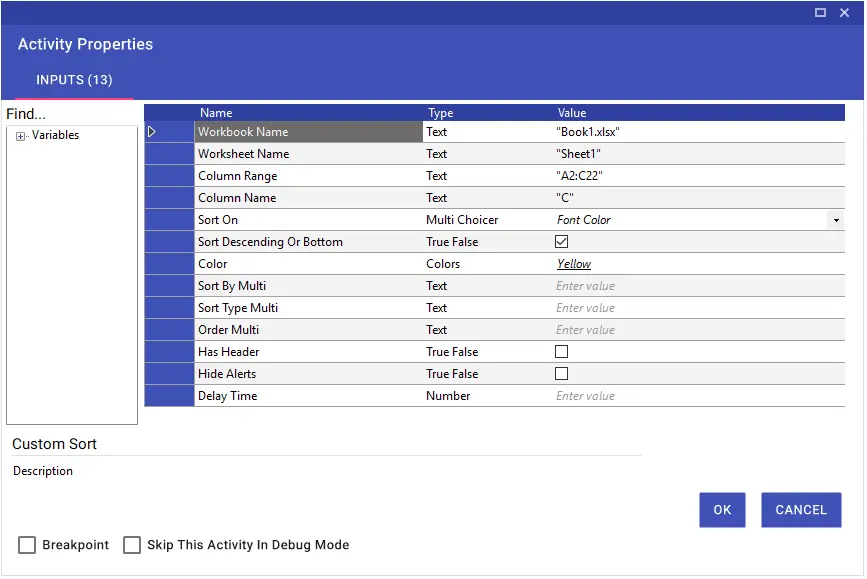This screenshot has width=867, height=579.
Task: Click the Sort By Multi row label
Action: 232,286
